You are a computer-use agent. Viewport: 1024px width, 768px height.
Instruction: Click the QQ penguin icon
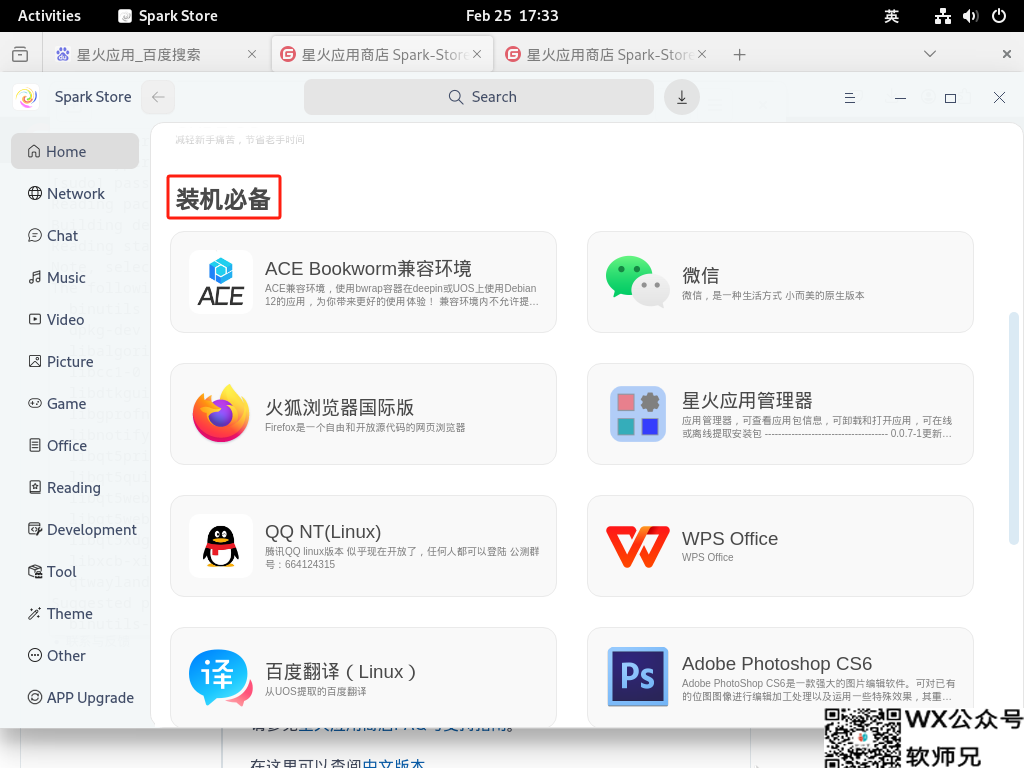click(x=221, y=546)
